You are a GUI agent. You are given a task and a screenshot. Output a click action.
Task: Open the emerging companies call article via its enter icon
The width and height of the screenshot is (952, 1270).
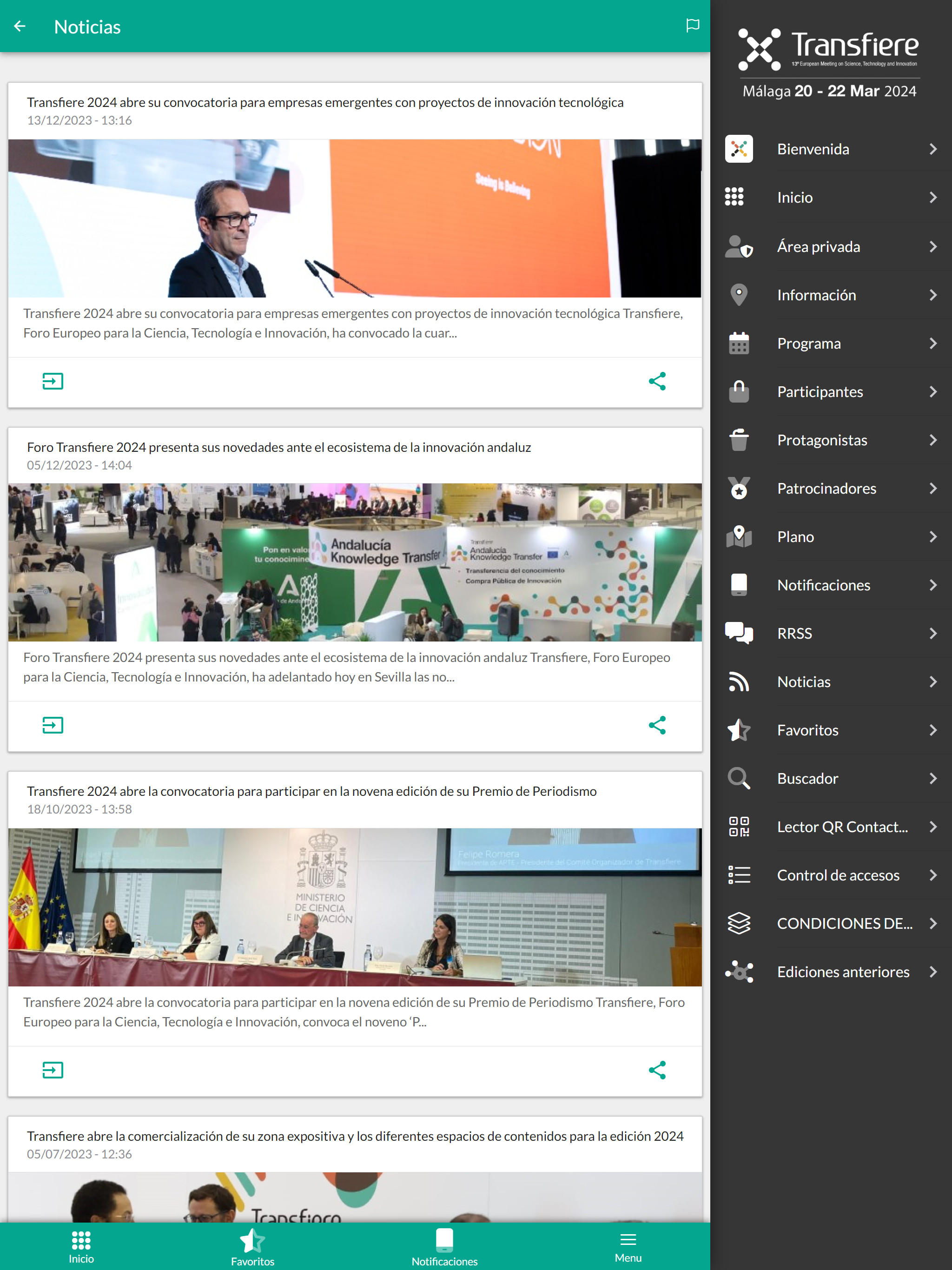(53, 381)
